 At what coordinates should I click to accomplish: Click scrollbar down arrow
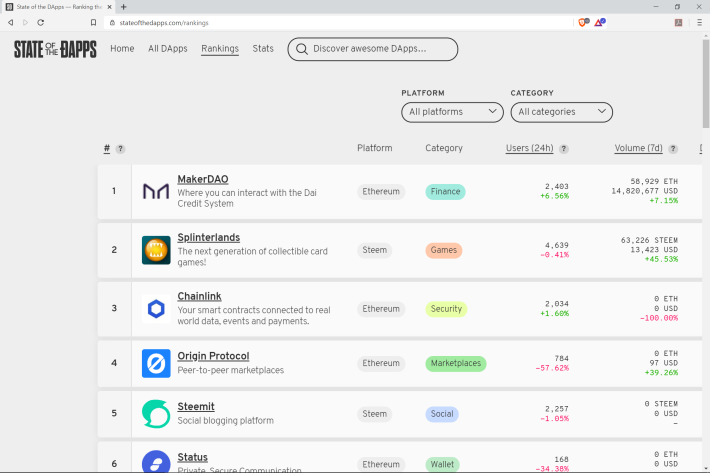pyautogui.click(x=705, y=469)
